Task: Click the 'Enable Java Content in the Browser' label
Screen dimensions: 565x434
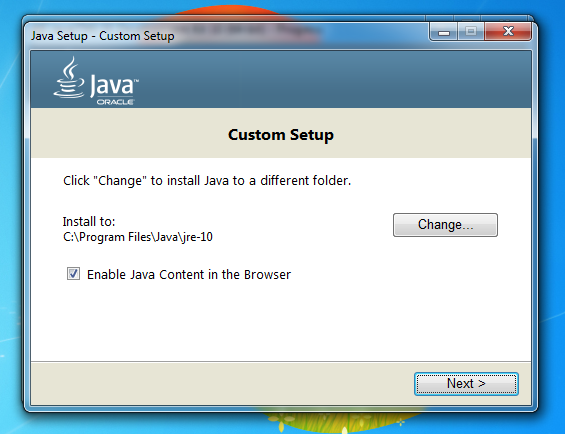Action: tap(189, 275)
